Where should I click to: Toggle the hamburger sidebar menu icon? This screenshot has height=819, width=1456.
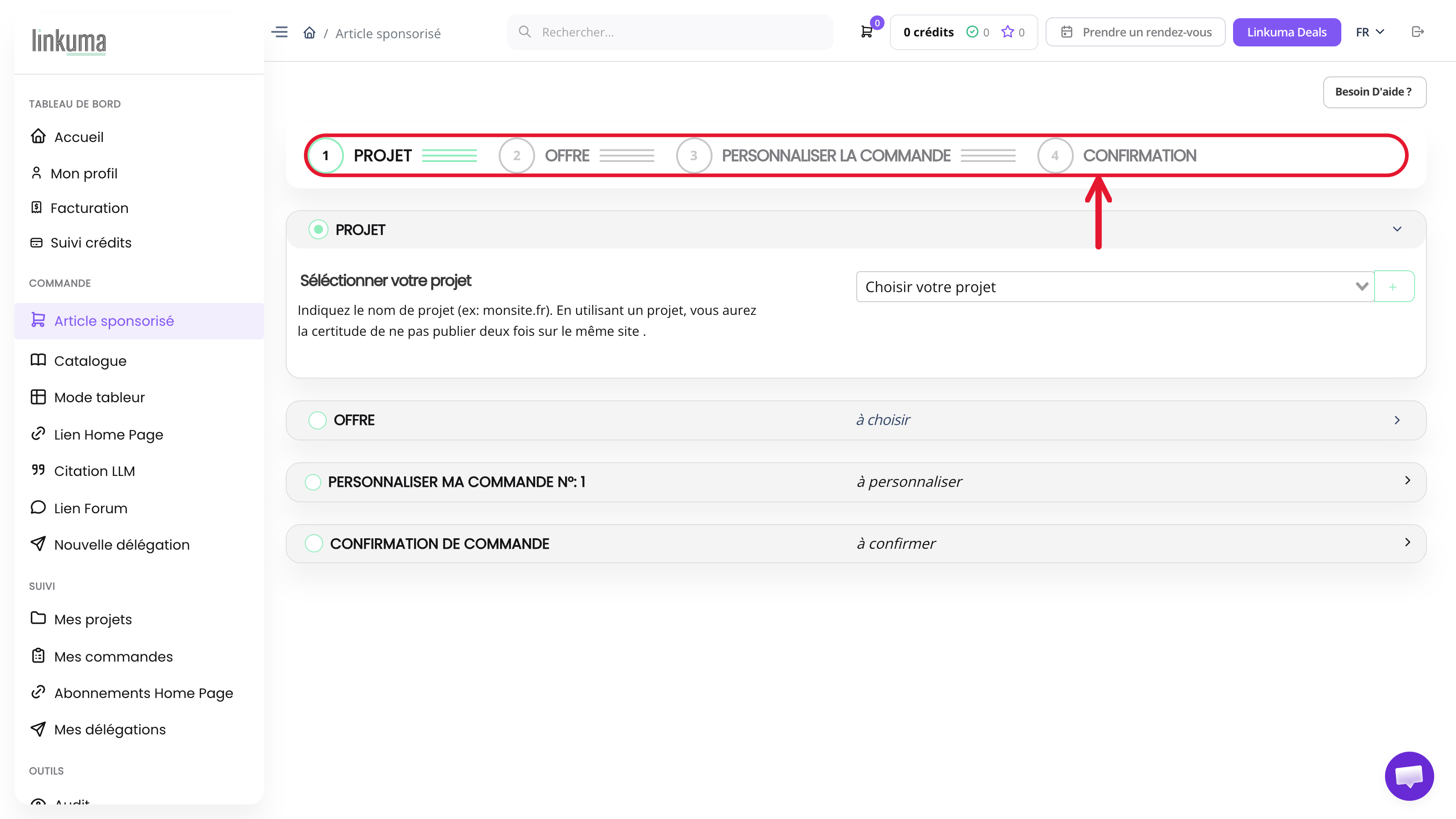[x=279, y=32]
